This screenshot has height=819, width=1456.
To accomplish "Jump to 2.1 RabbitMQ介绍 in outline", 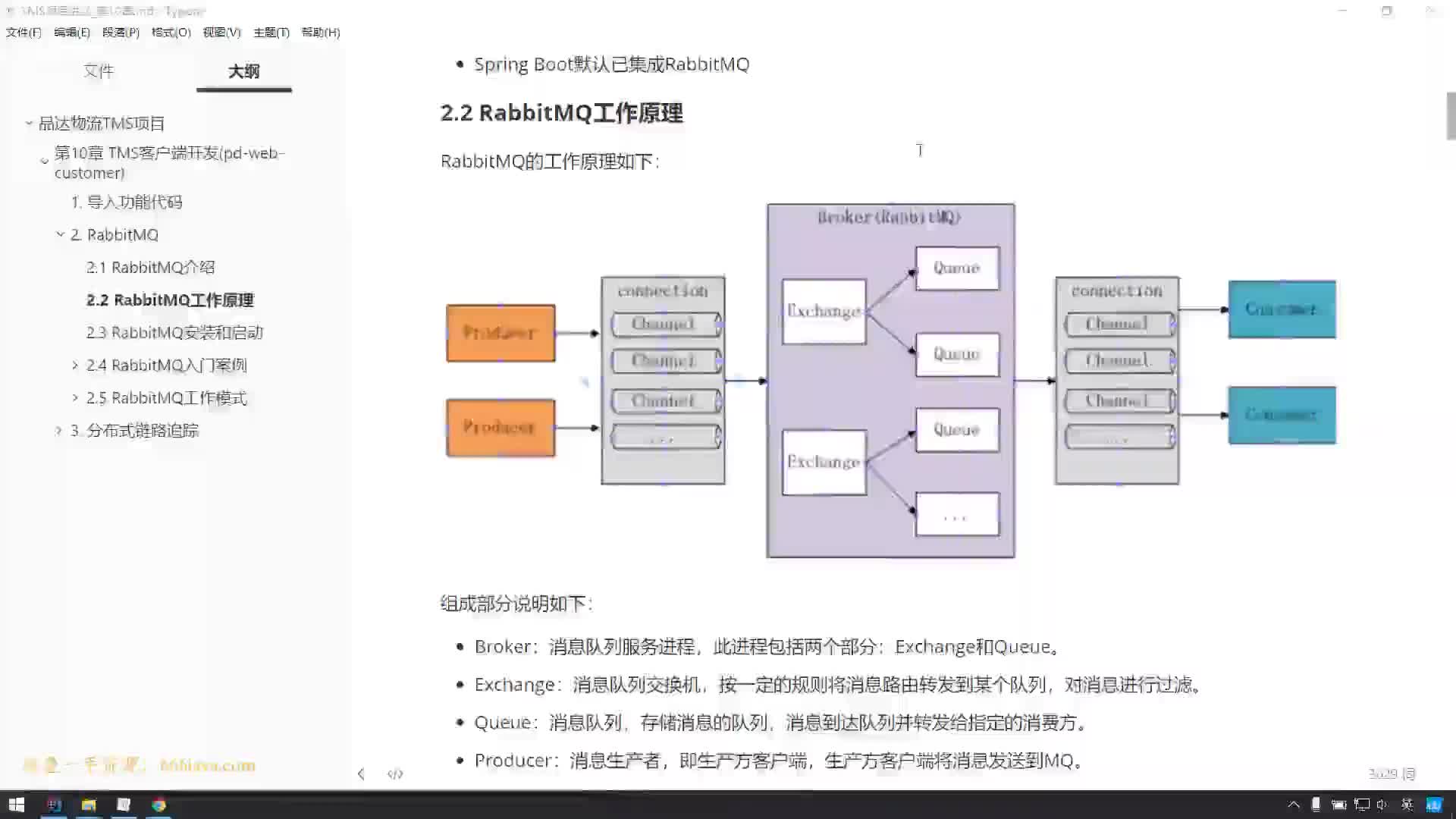I will [150, 267].
